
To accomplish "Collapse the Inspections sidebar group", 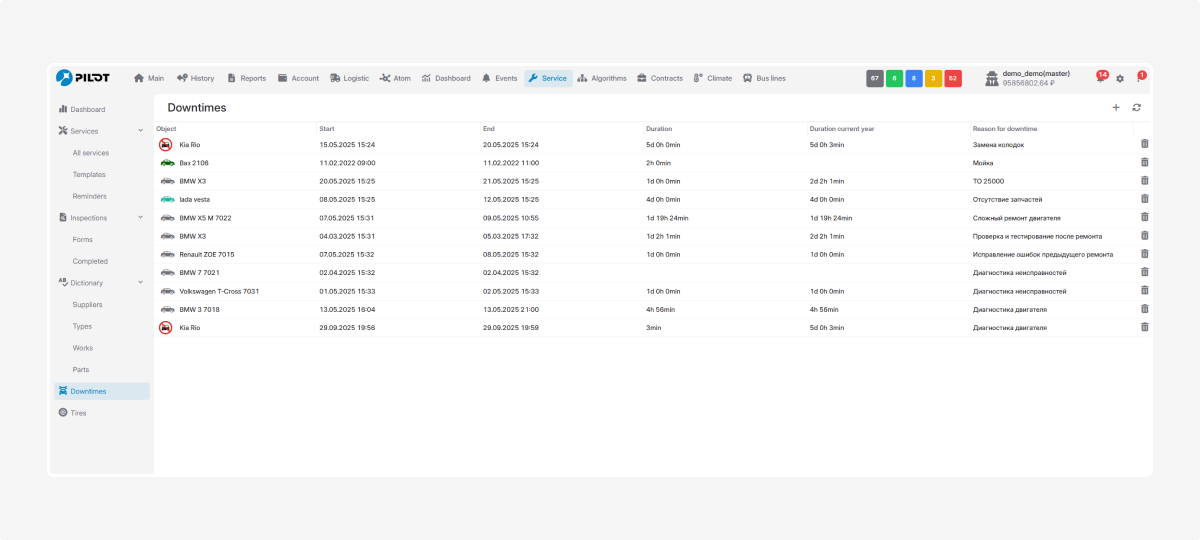I will point(140,218).
